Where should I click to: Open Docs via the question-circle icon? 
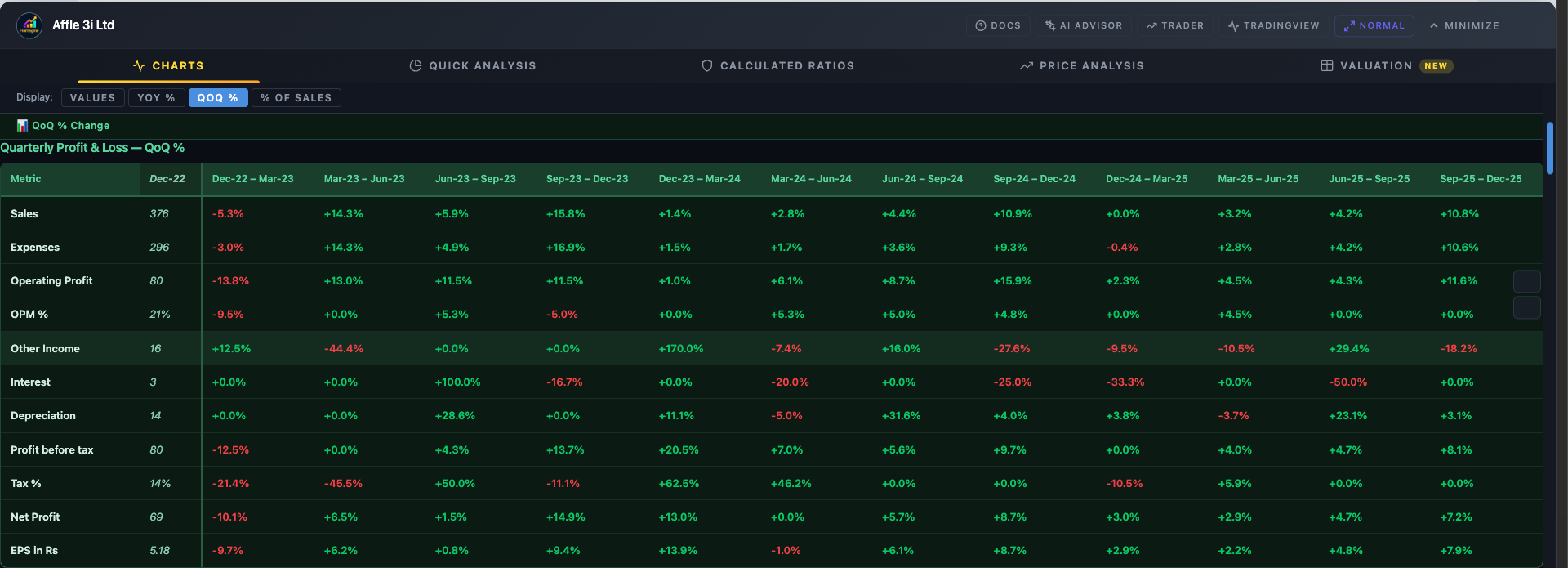pyautogui.click(x=980, y=26)
